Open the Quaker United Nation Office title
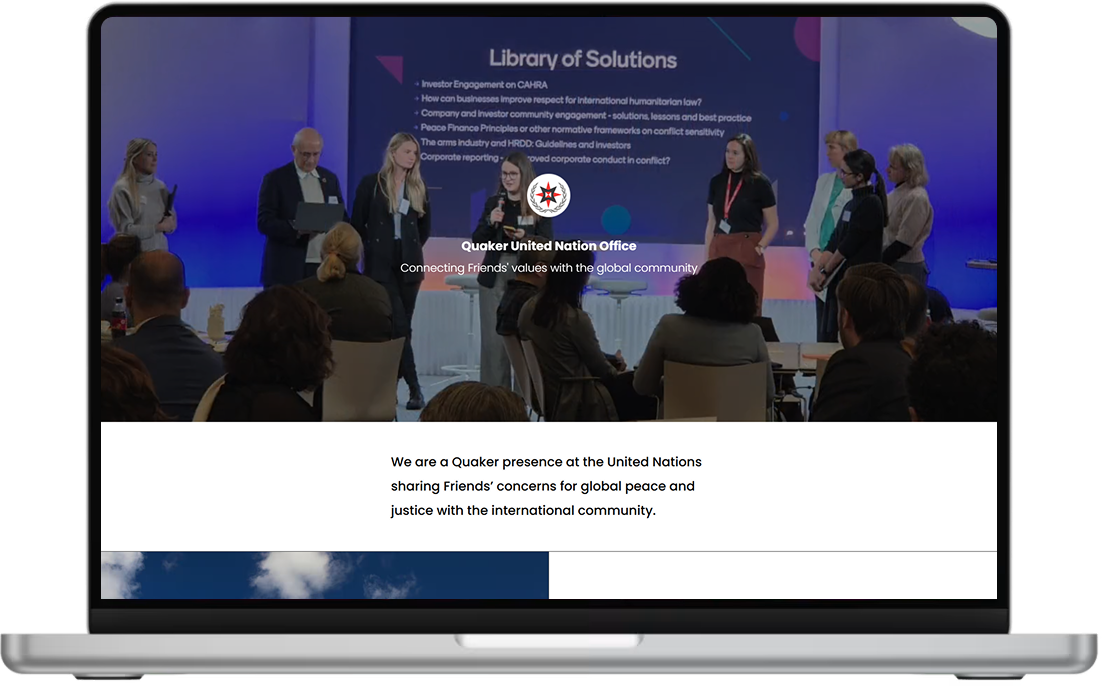1102x686 pixels. 548,246
